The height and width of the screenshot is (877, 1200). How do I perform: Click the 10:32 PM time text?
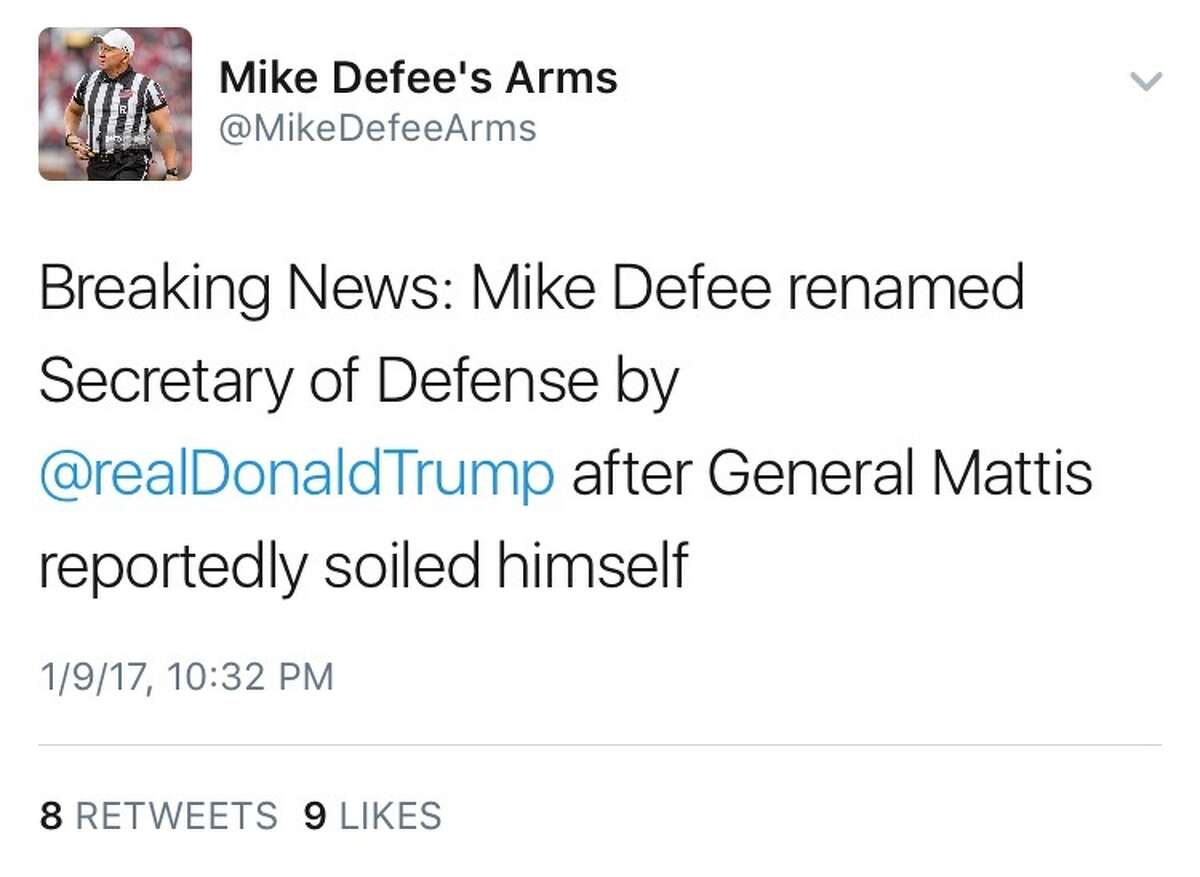point(251,677)
